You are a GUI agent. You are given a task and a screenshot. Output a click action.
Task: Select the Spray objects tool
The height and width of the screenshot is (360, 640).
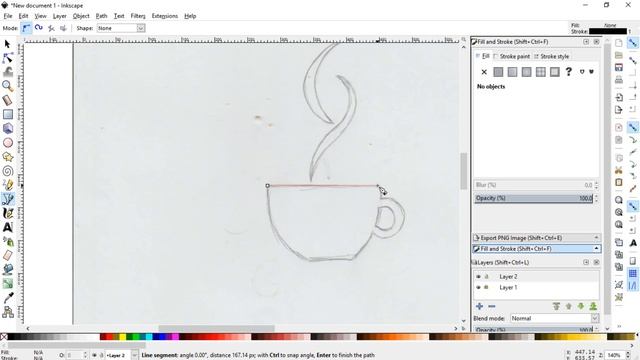[x=7, y=241]
